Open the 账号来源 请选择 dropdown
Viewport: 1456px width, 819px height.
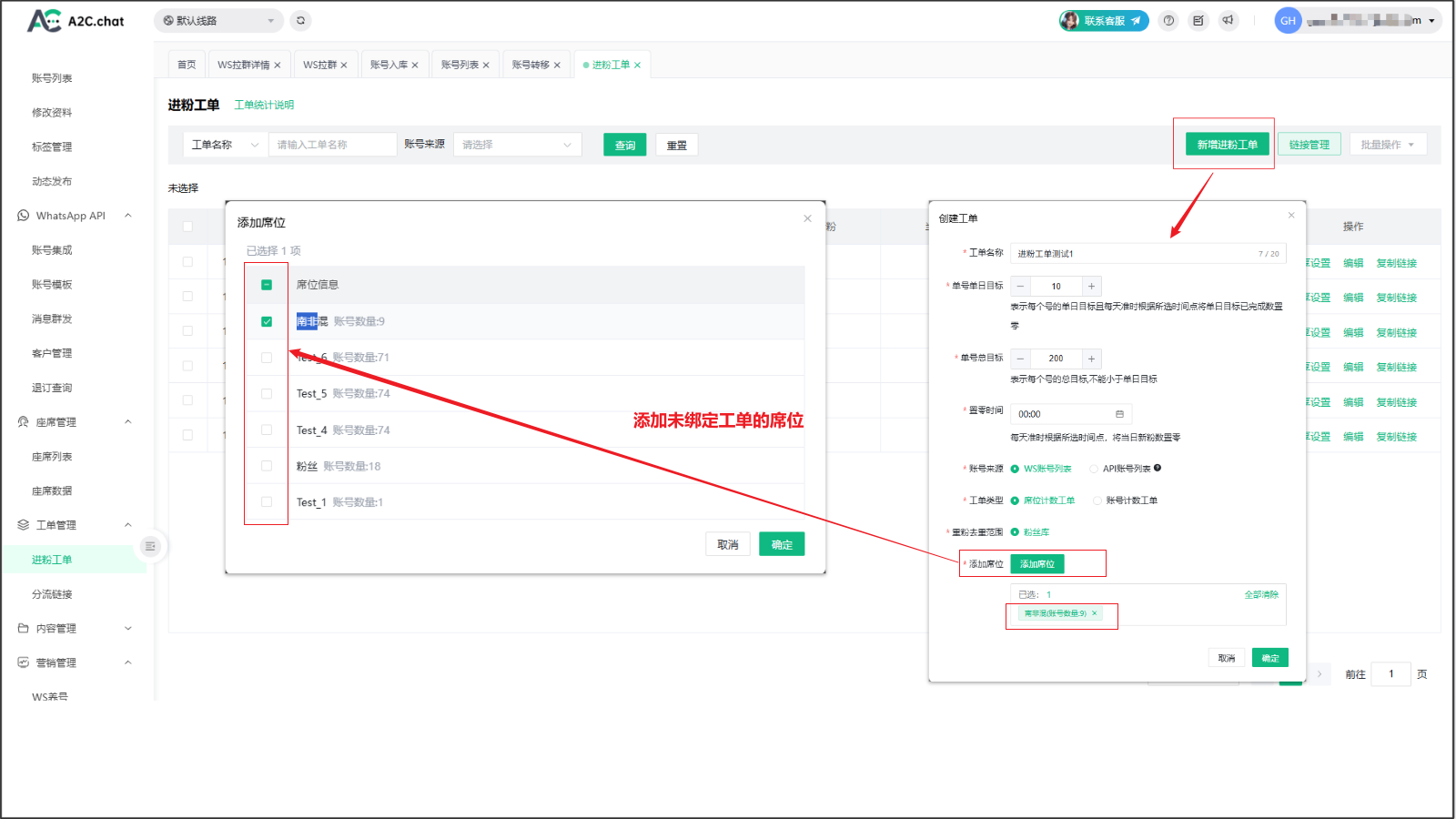pyautogui.click(x=517, y=145)
